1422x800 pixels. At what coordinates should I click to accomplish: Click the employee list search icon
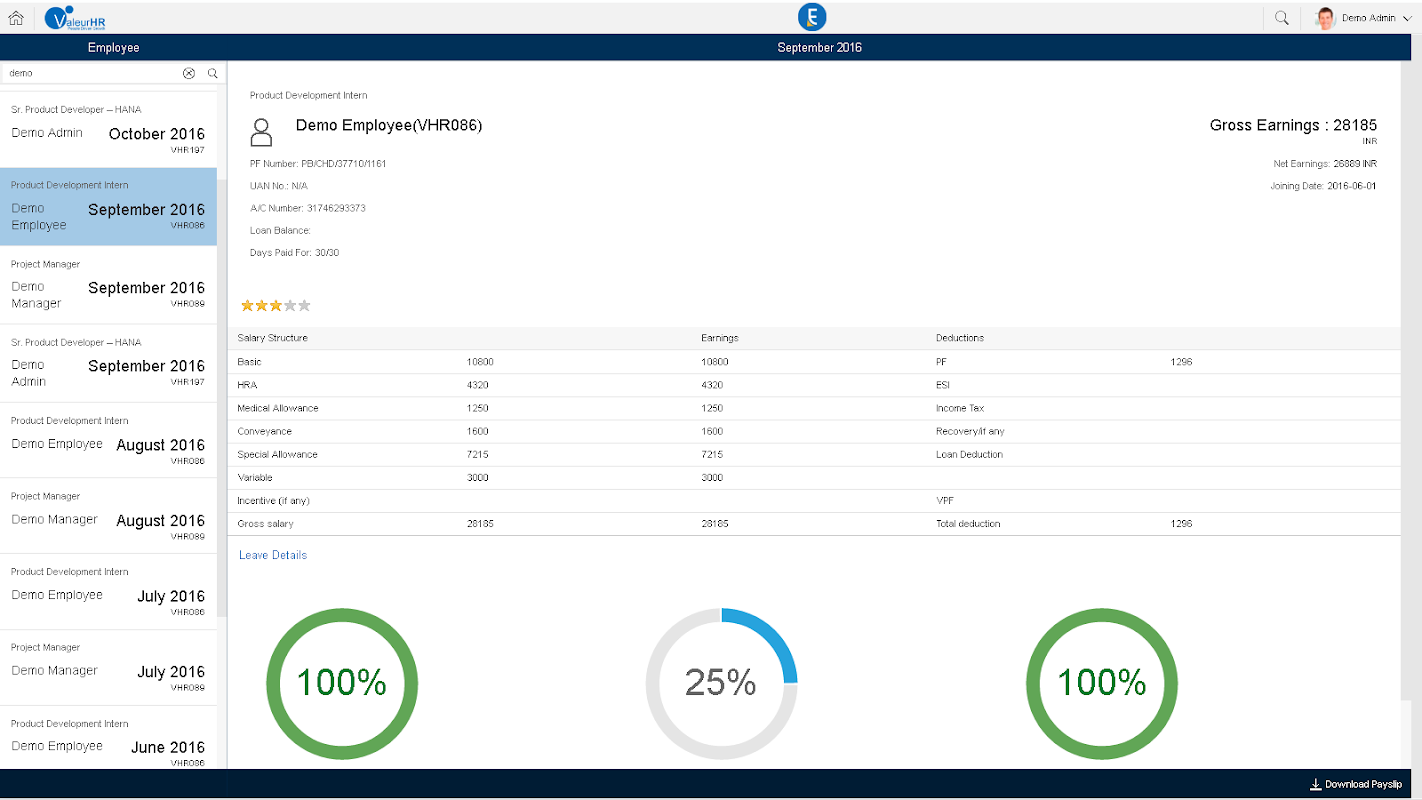pos(212,73)
